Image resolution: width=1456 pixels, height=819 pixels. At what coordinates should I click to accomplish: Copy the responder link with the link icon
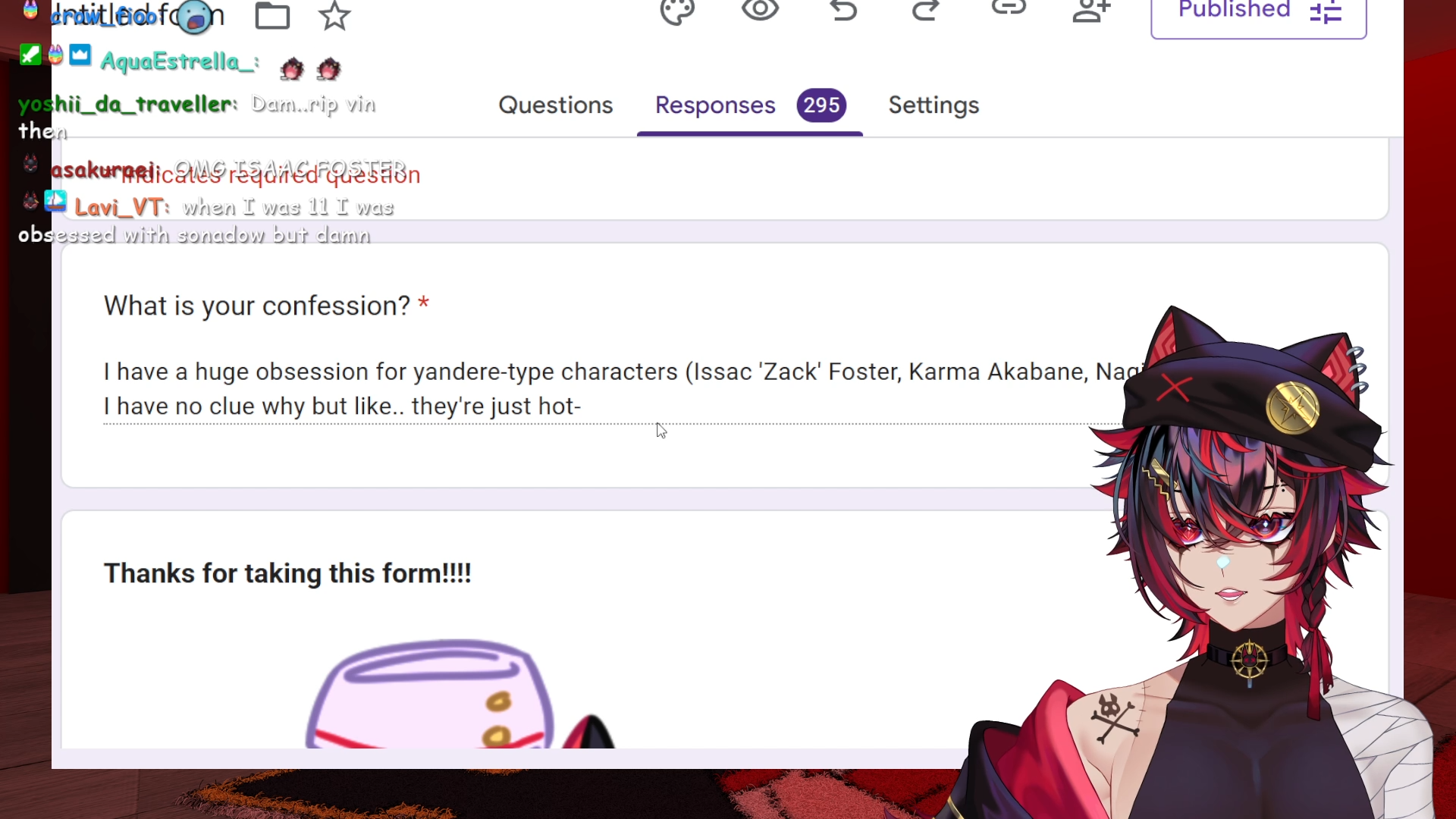[x=1009, y=8]
